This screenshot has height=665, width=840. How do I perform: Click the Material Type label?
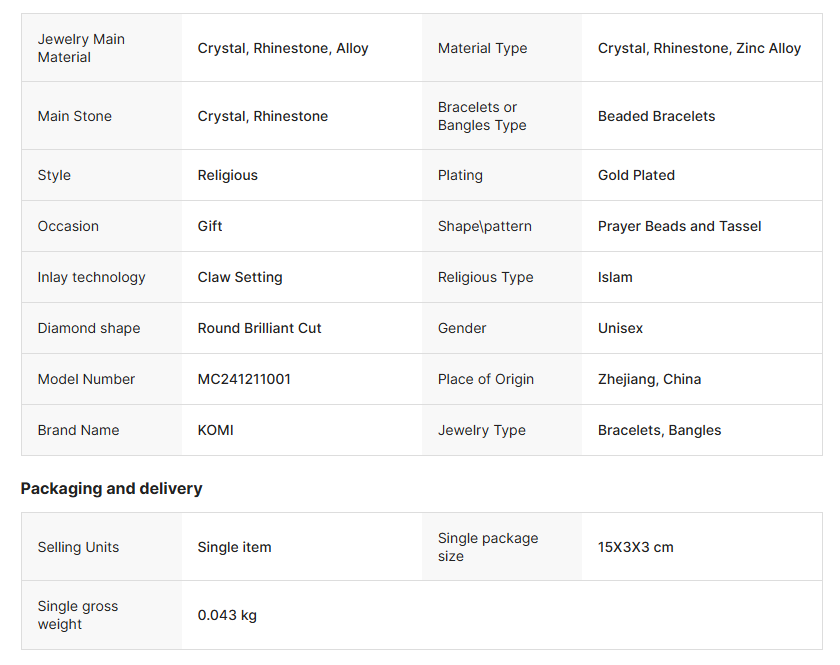(x=482, y=48)
